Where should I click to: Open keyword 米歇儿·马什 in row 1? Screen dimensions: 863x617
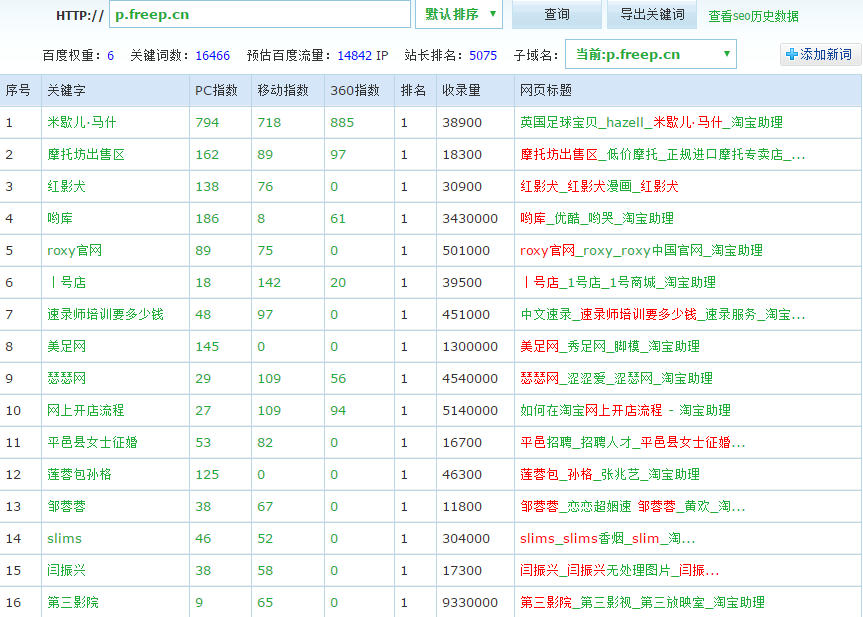click(x=81, y=122)
